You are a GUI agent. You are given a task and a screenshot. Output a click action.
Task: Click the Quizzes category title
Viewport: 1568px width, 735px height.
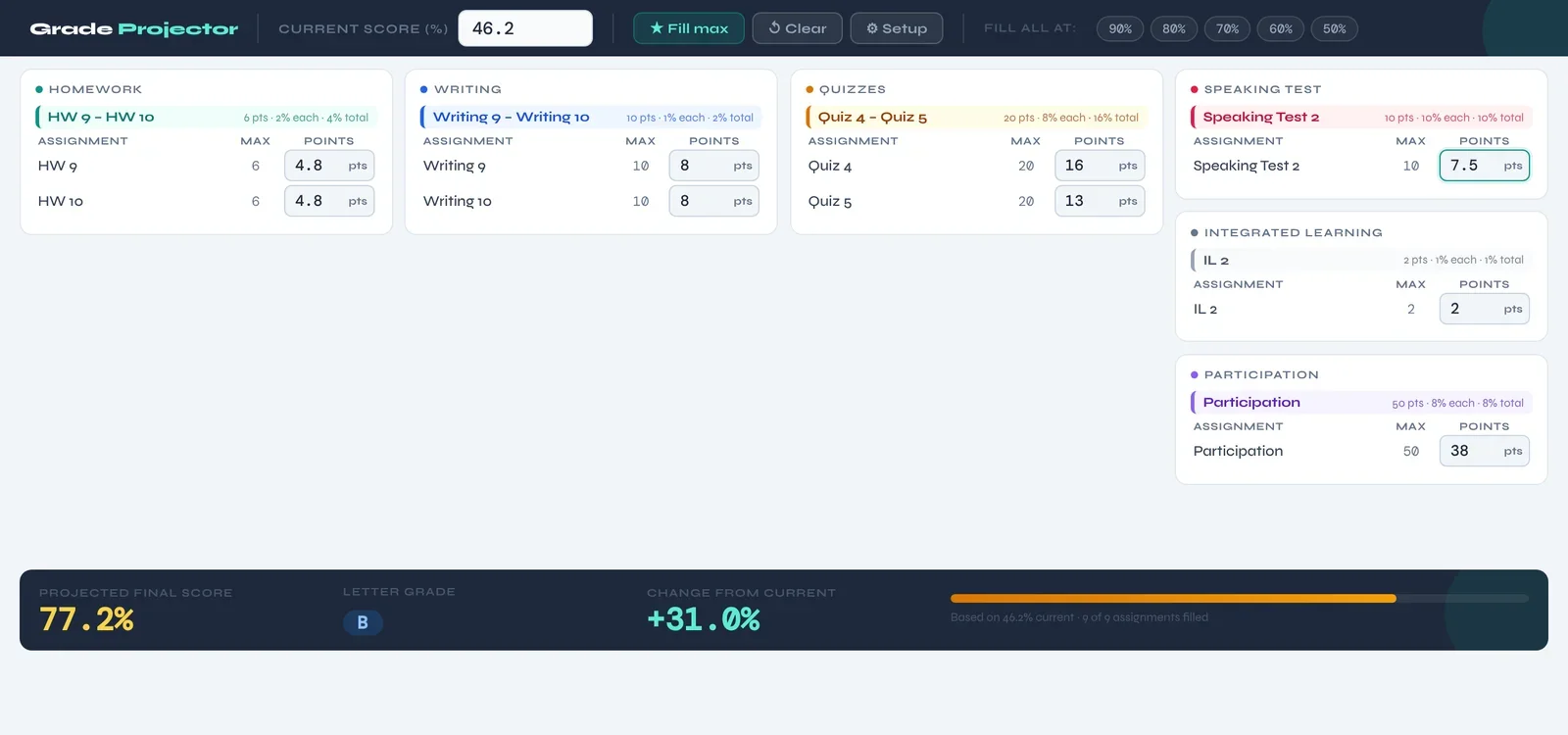click(x=852, y=89)
